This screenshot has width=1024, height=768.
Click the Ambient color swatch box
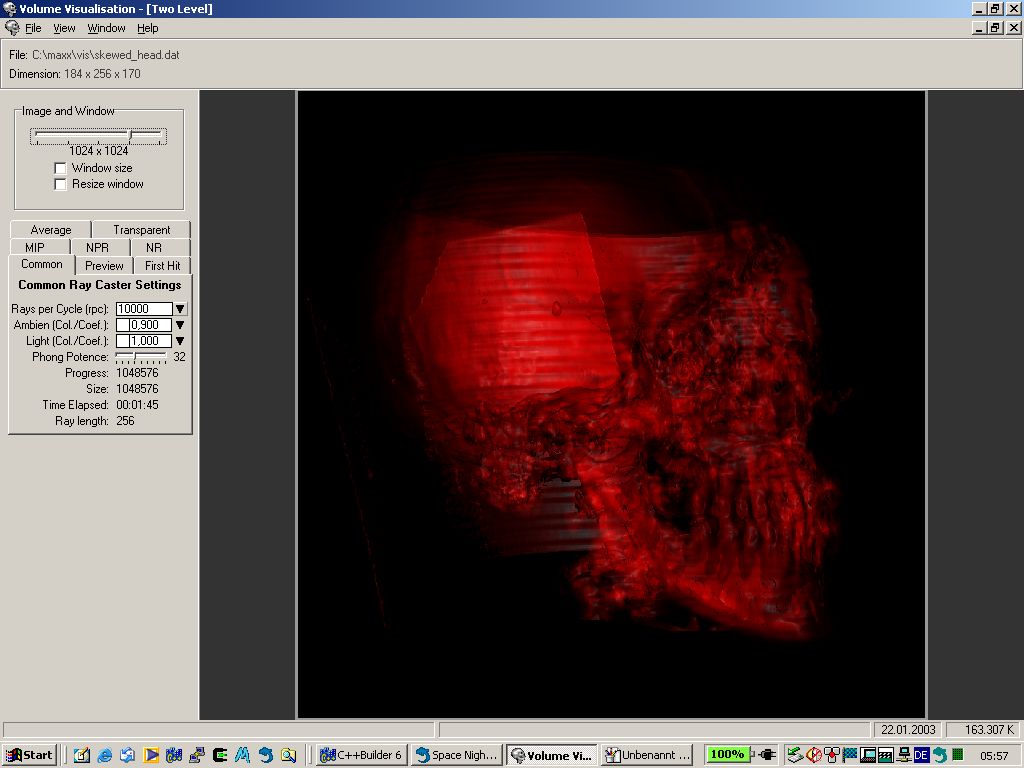click(x=123, y=325)
